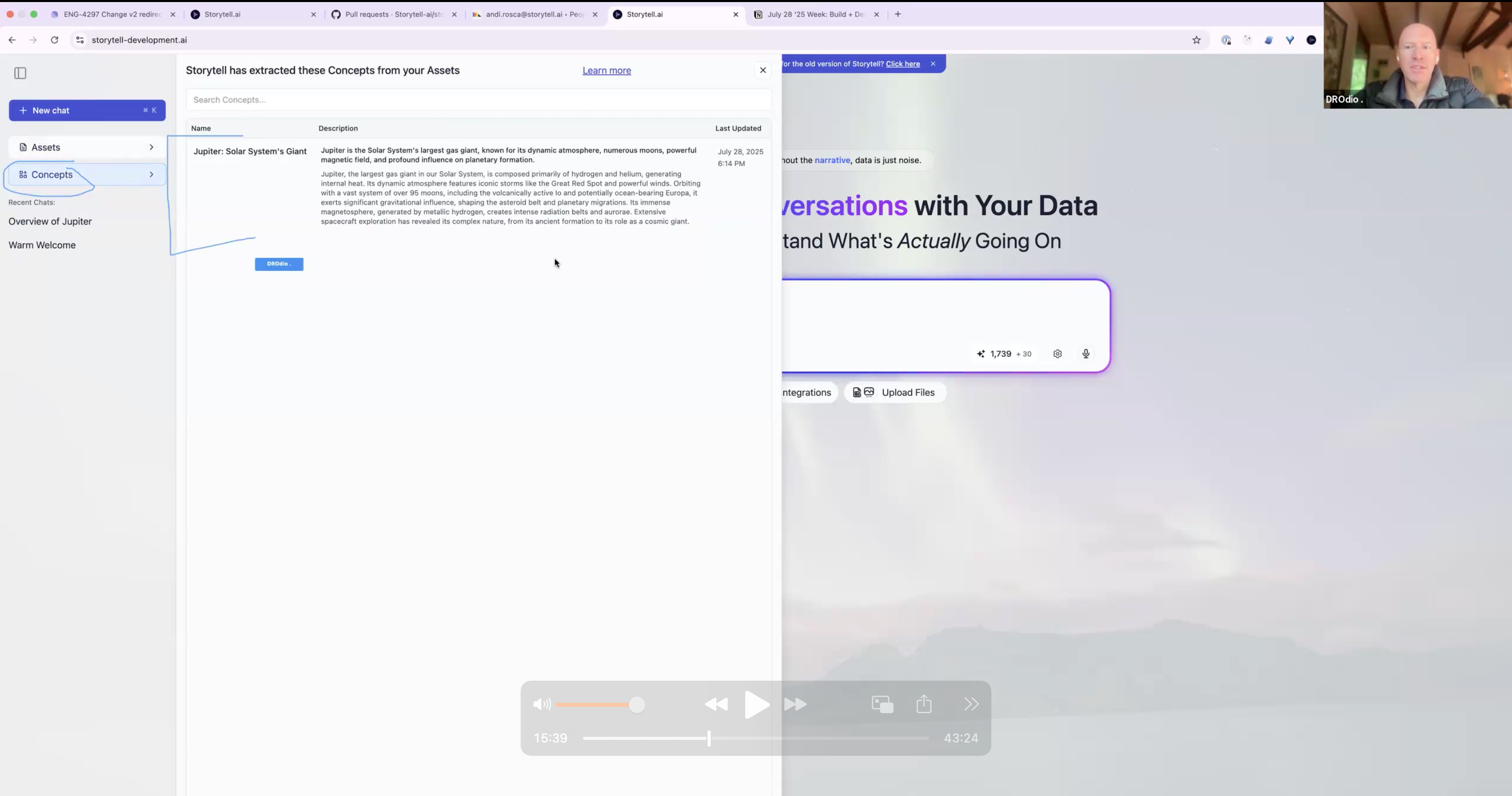Viewport: 1512px width, 796px height.
Task: Click the DROdio webcam thumbnail
Action: pyautogui.click(x=1417, y=55)
